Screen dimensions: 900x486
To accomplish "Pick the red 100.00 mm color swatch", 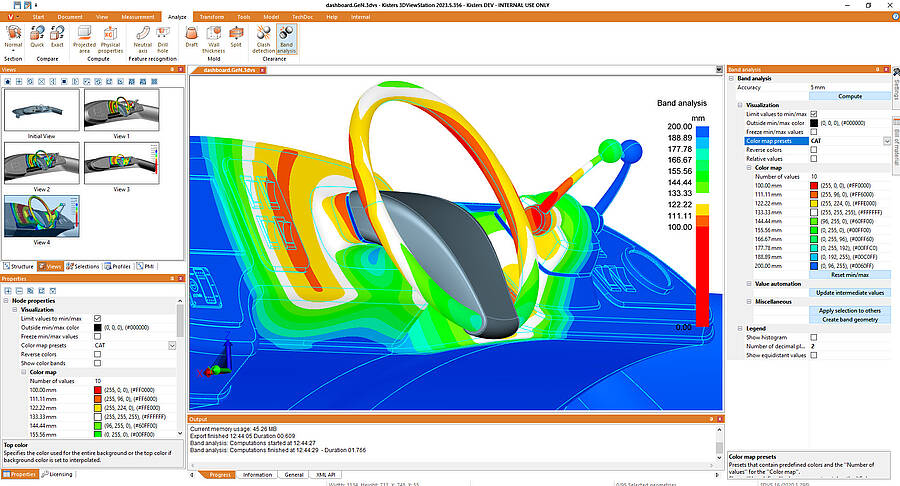I will [x=813, y=186].
